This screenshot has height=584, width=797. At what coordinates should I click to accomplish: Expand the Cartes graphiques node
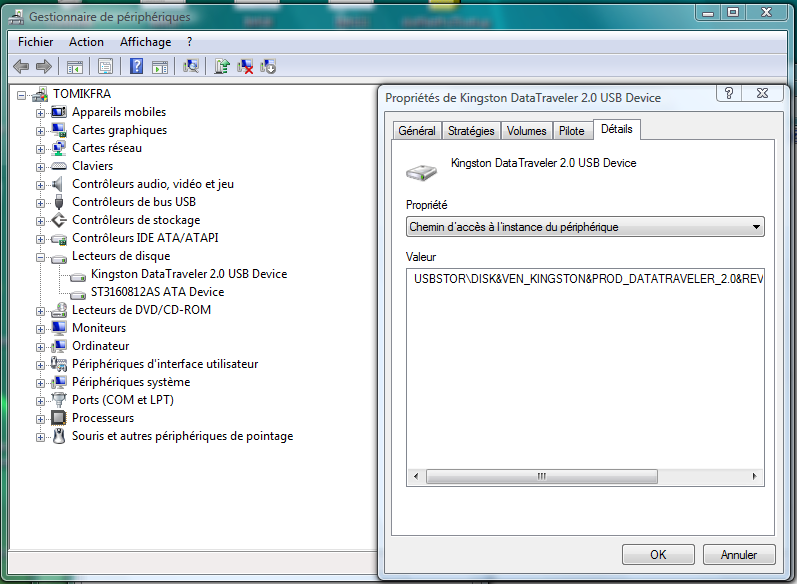41,130
